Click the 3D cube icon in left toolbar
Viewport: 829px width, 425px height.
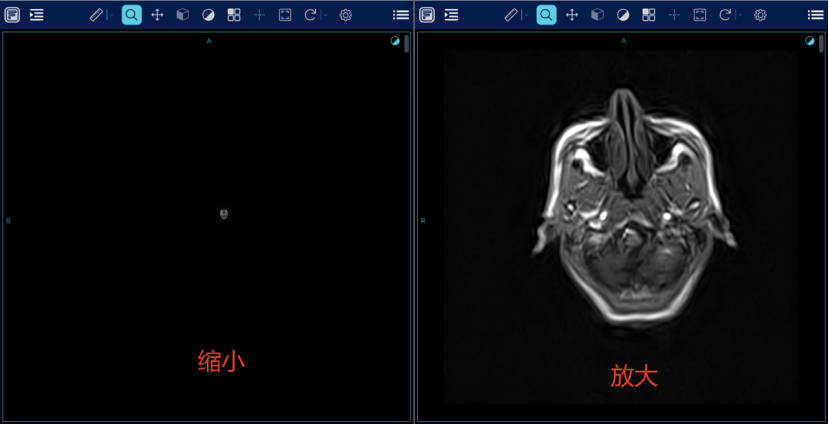[x=183, y=15]
